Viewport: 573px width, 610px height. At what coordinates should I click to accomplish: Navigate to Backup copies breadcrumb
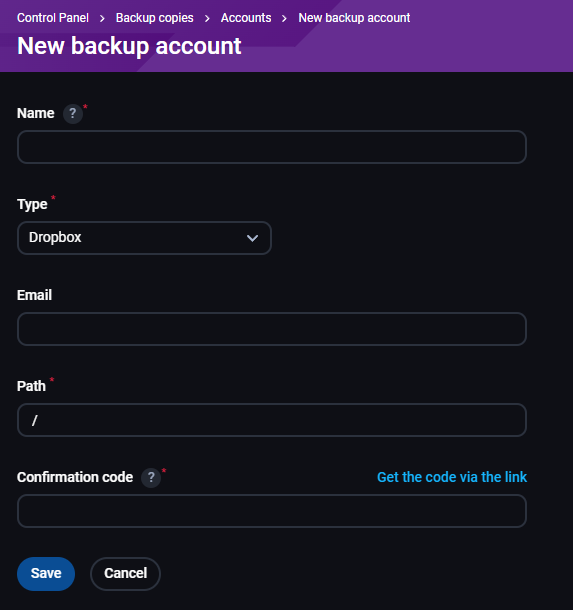154,18
